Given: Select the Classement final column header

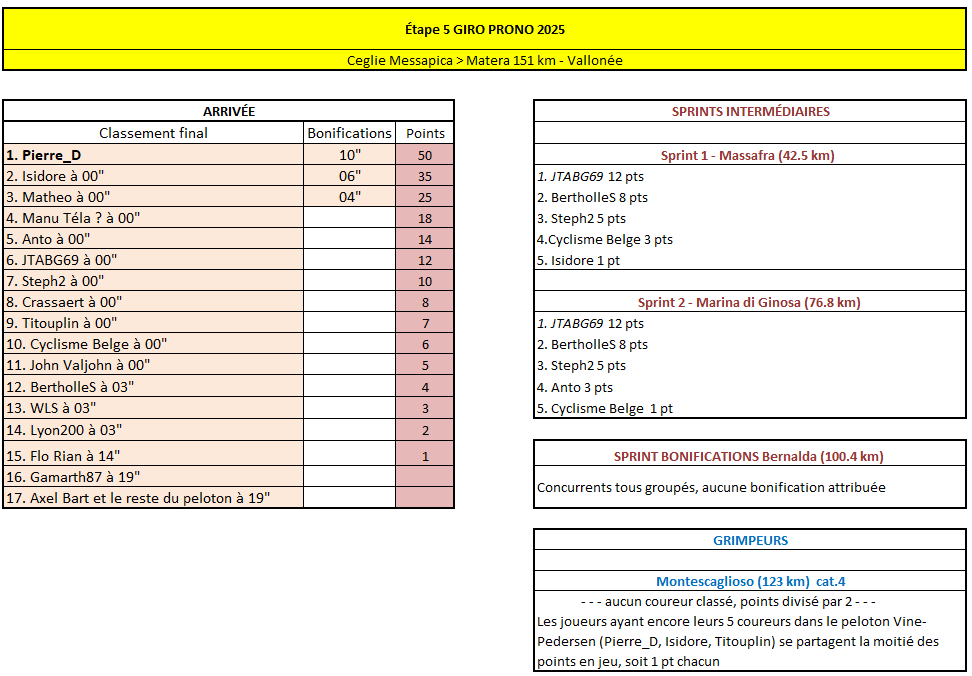Looking at the screenshot, I should click(154, 133).
